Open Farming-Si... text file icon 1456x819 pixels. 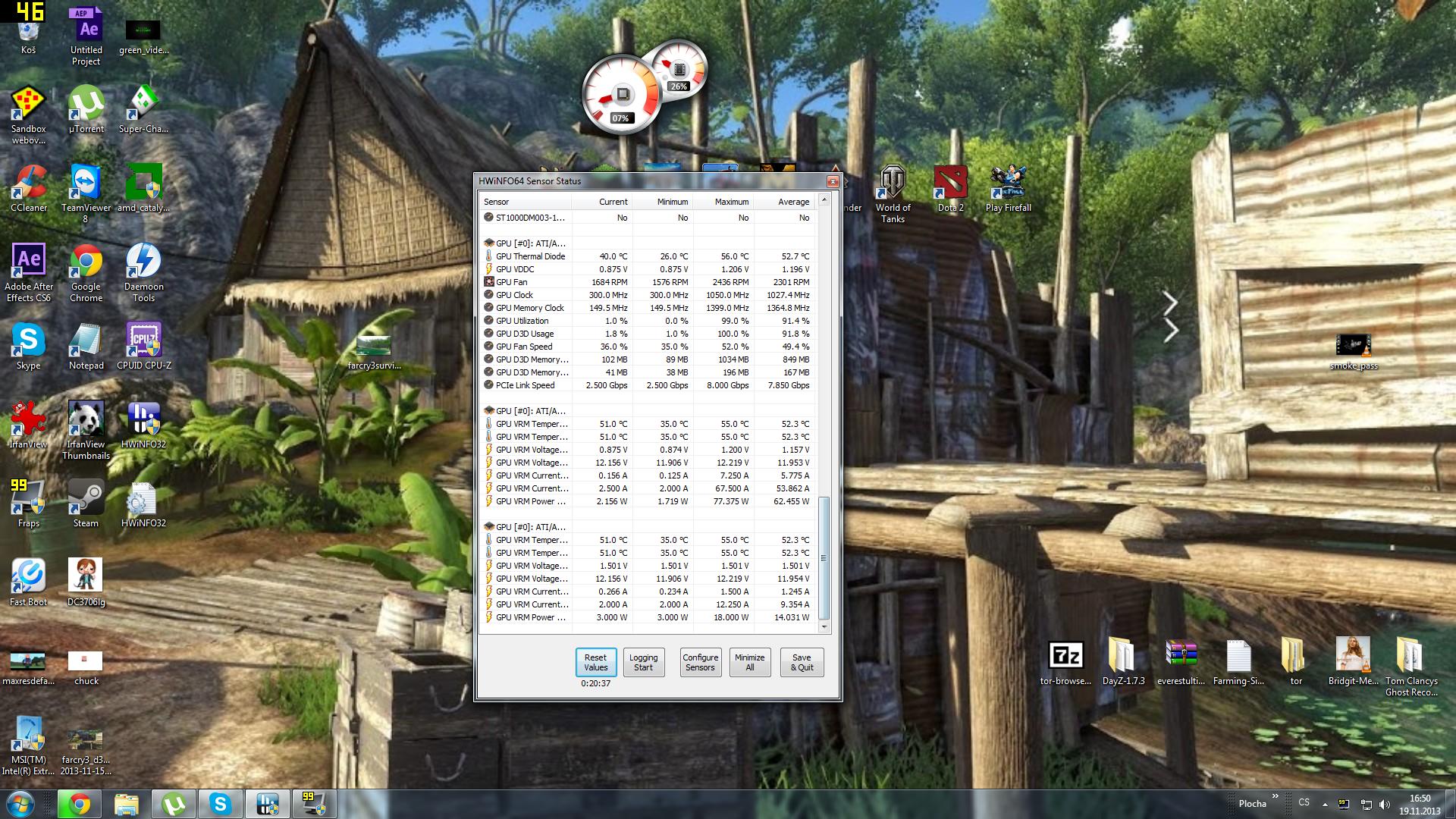click(1238, 662)
